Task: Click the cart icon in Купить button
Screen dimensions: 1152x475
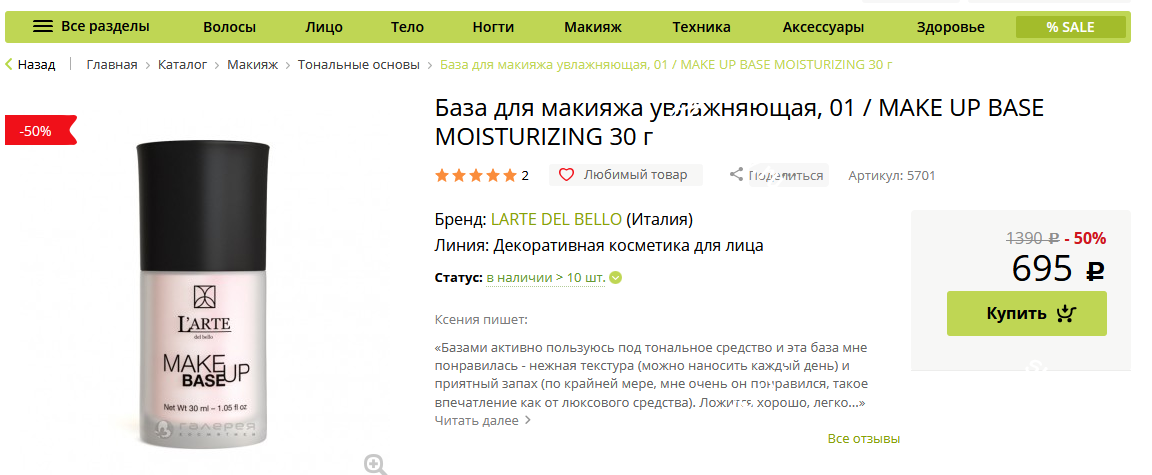Action: click(1066, 313)
